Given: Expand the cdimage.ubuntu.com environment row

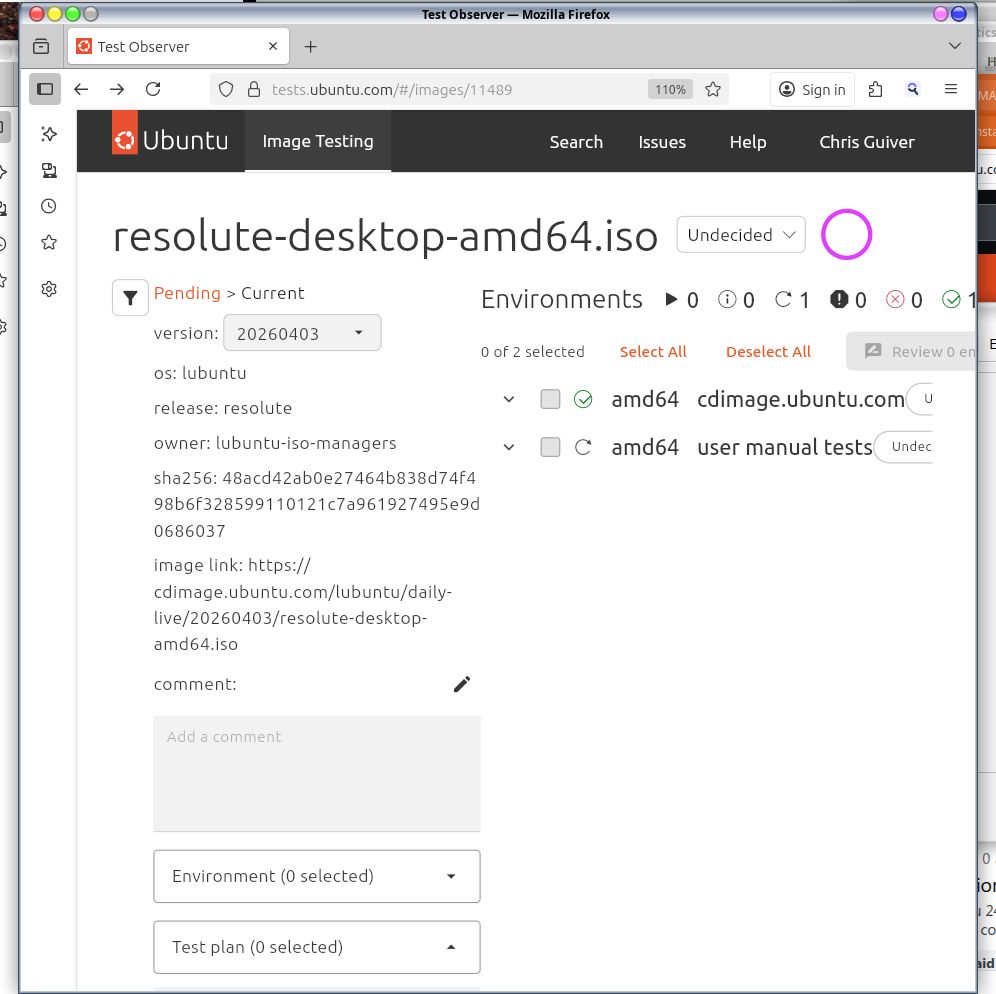Looking at the screenshot, I should [509, 399].
